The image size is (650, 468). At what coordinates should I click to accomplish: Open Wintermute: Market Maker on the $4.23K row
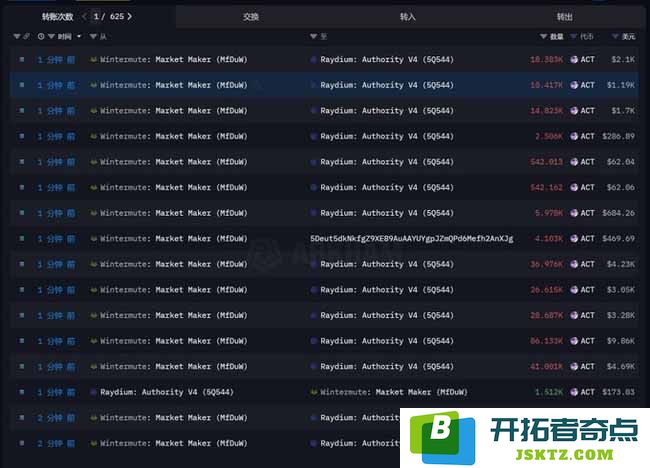tap(174, 264)
